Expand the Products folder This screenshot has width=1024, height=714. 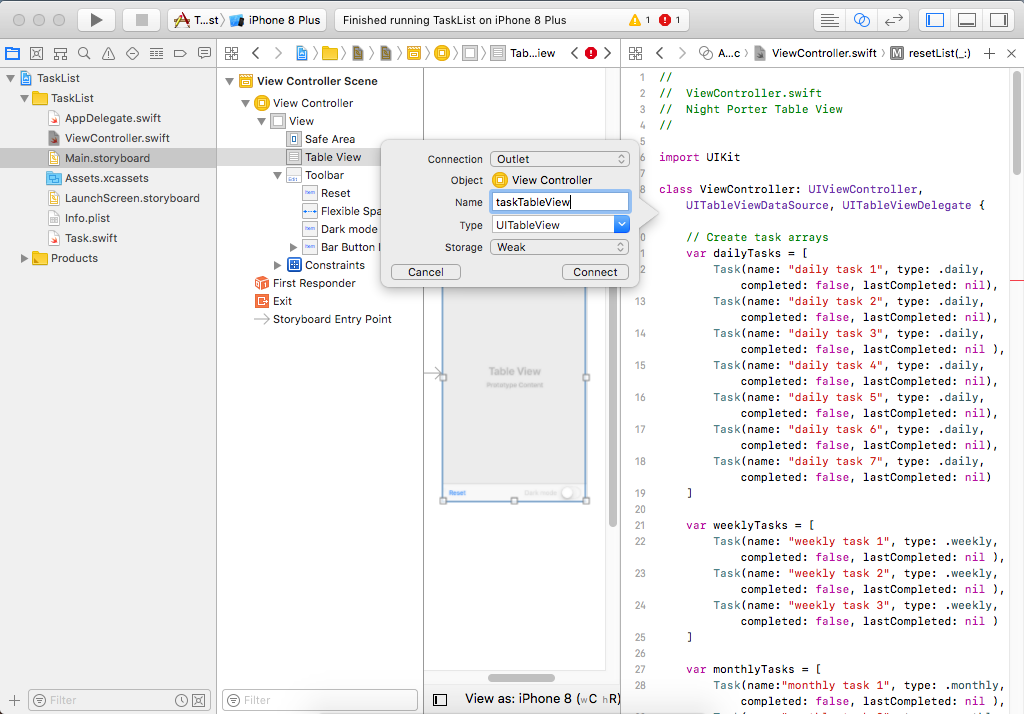coord(24,259)
